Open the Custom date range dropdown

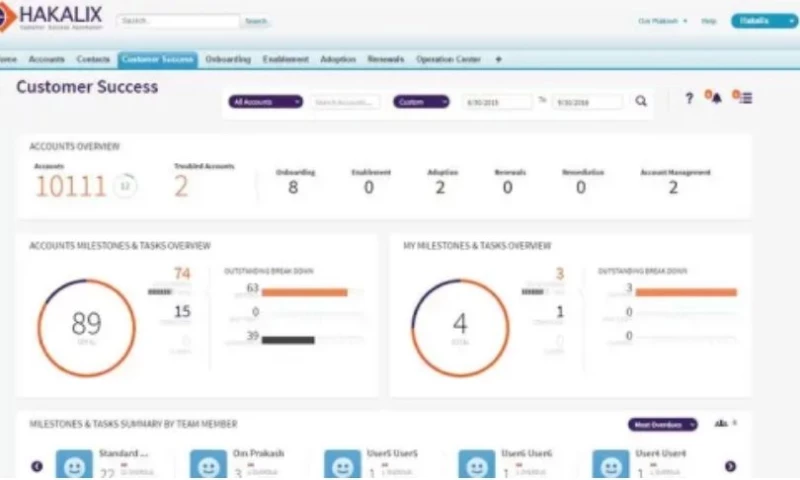click(x=420, y=101)
